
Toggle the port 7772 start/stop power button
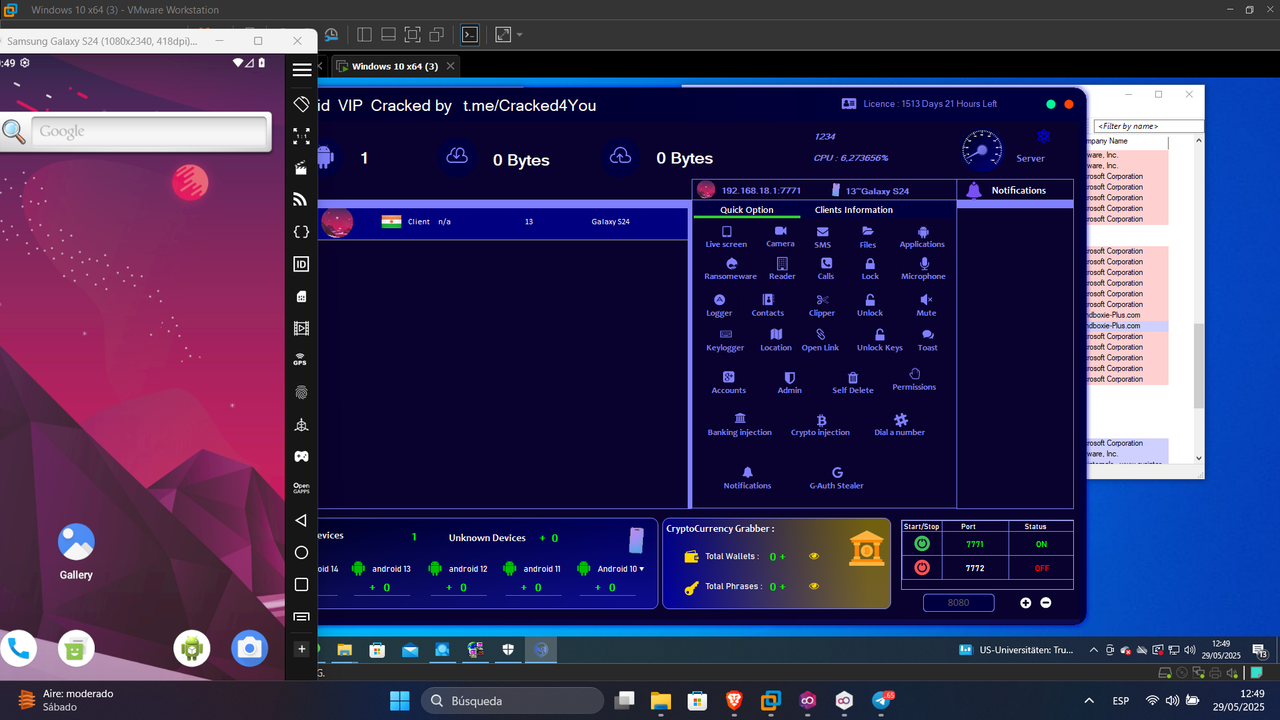(922, 567)
